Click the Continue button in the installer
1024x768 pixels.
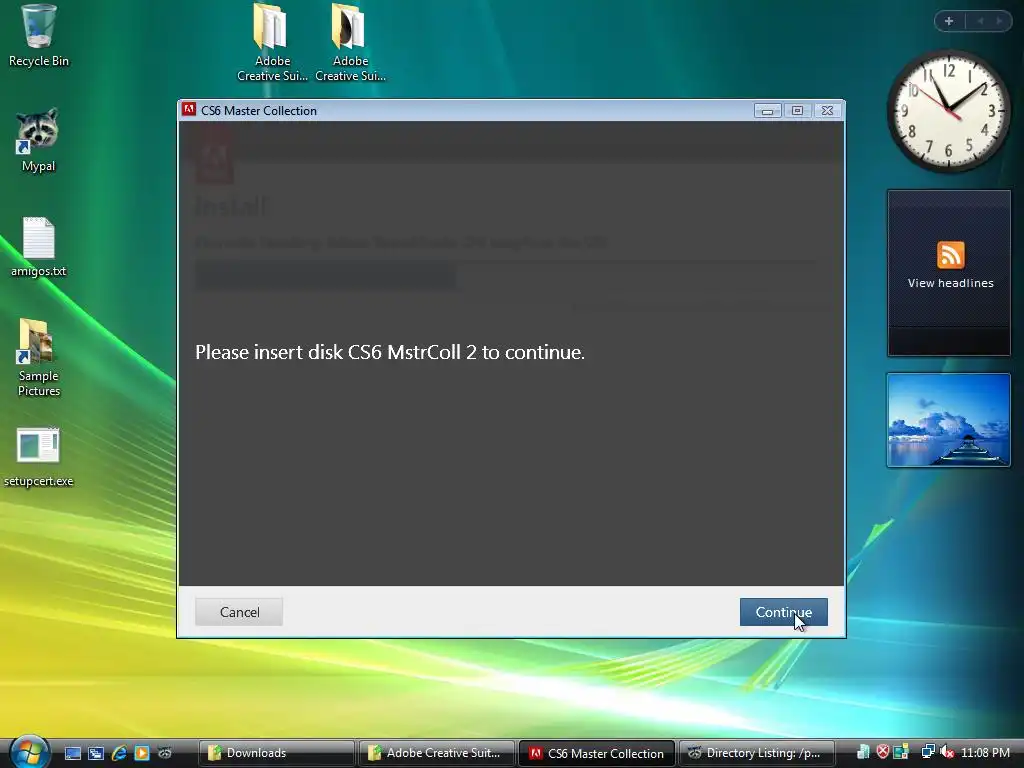pos(783,612)
